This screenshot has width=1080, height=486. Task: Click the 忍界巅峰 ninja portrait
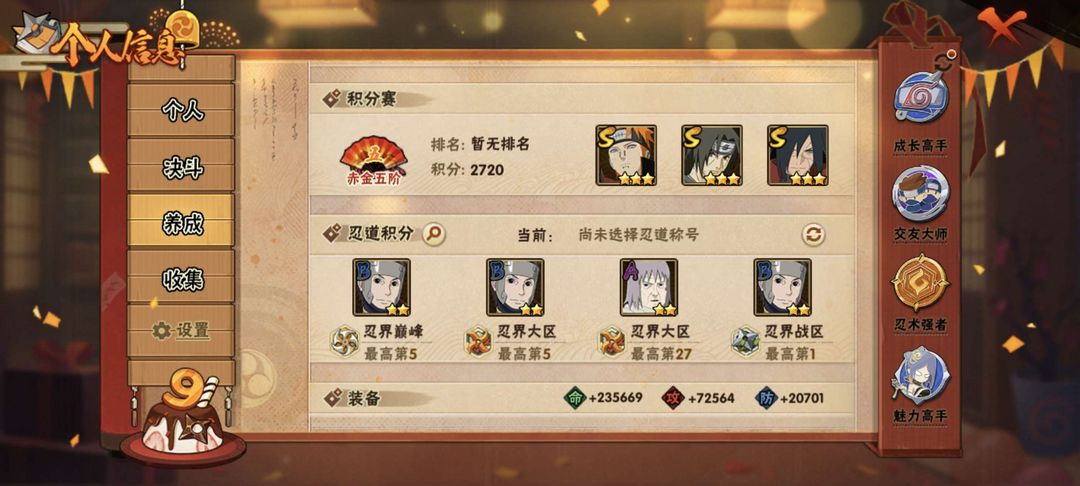tap(381, 287)
